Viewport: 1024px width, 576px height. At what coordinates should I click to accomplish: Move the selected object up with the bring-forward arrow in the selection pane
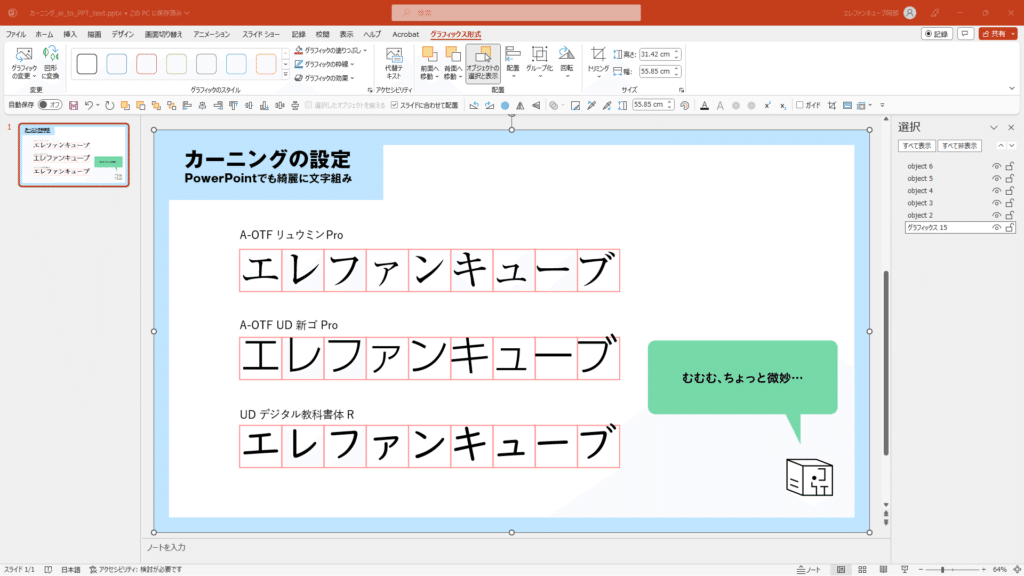pos(1000,146)
